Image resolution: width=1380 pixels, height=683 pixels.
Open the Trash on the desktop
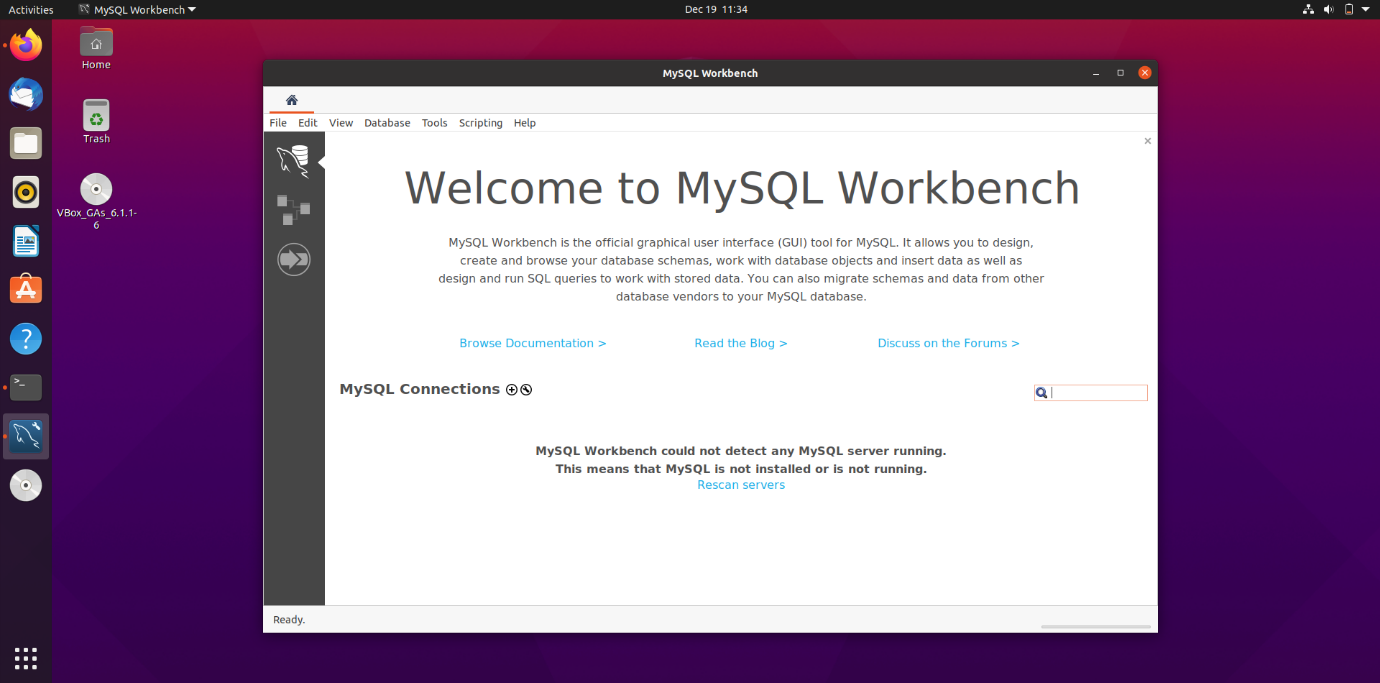95,113
